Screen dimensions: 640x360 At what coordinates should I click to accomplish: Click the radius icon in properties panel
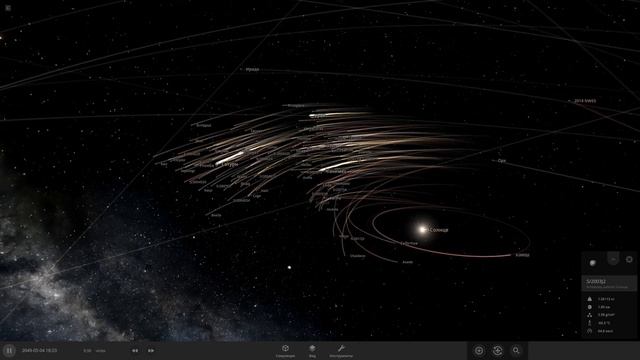tap(589, 307)
